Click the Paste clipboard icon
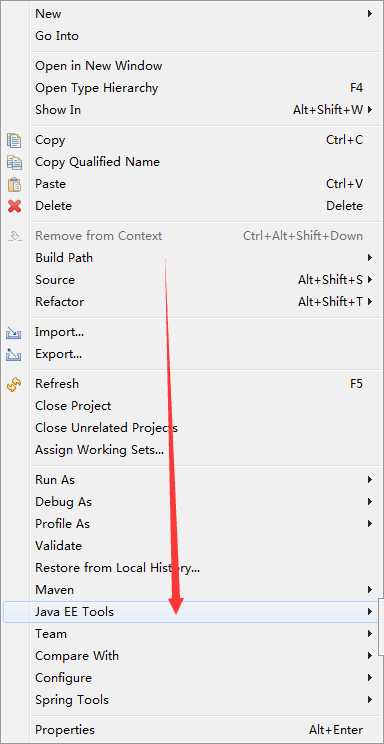 point(14,184)
